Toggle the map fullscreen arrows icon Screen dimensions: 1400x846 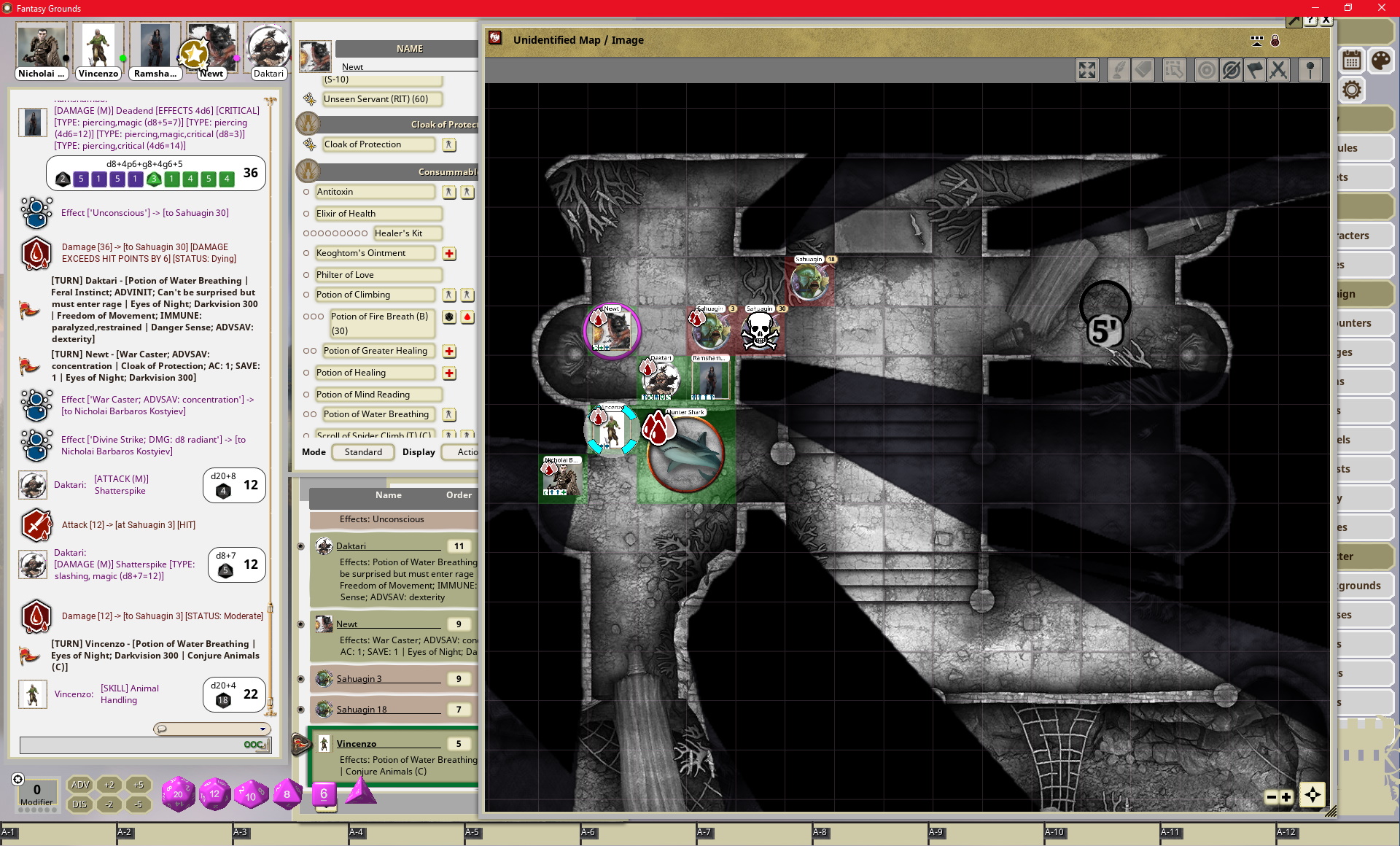pos(1087,70)
